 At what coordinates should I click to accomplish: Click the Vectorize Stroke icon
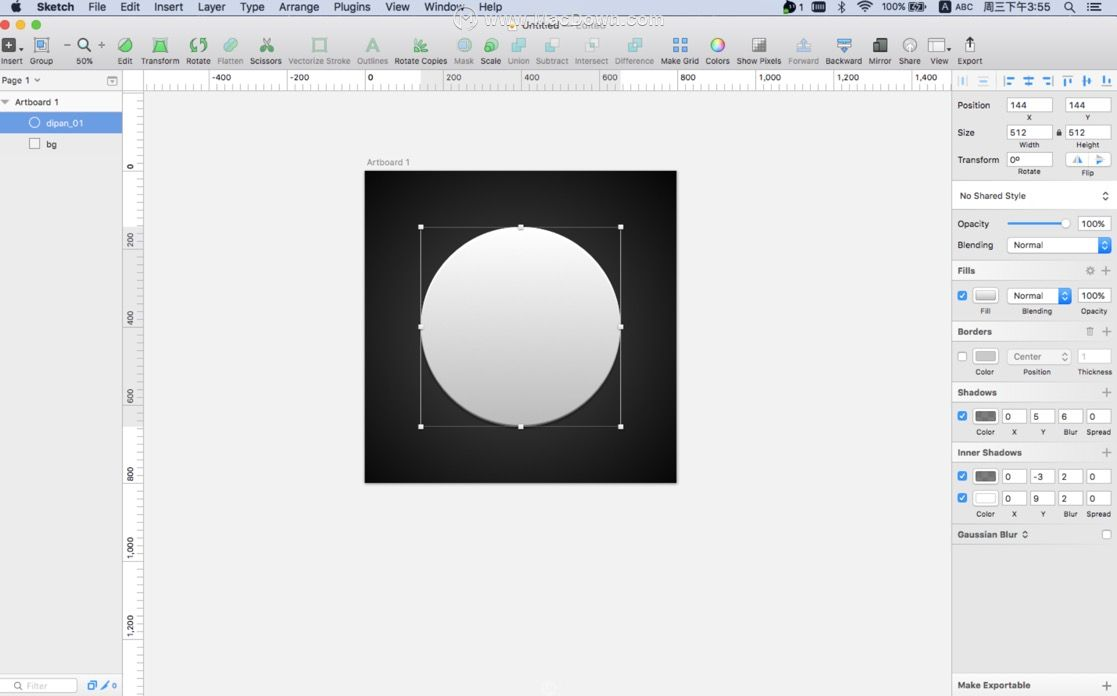pyautogui.click(x=319, y=46)
